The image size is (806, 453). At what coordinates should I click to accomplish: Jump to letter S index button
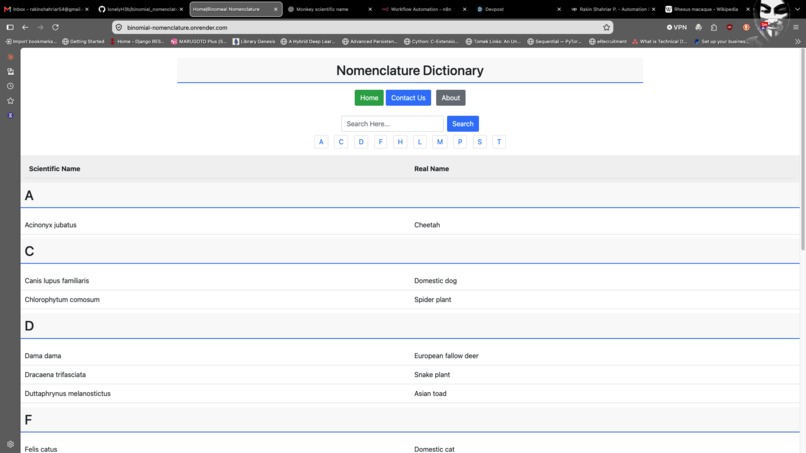click(x=480, y=142)
